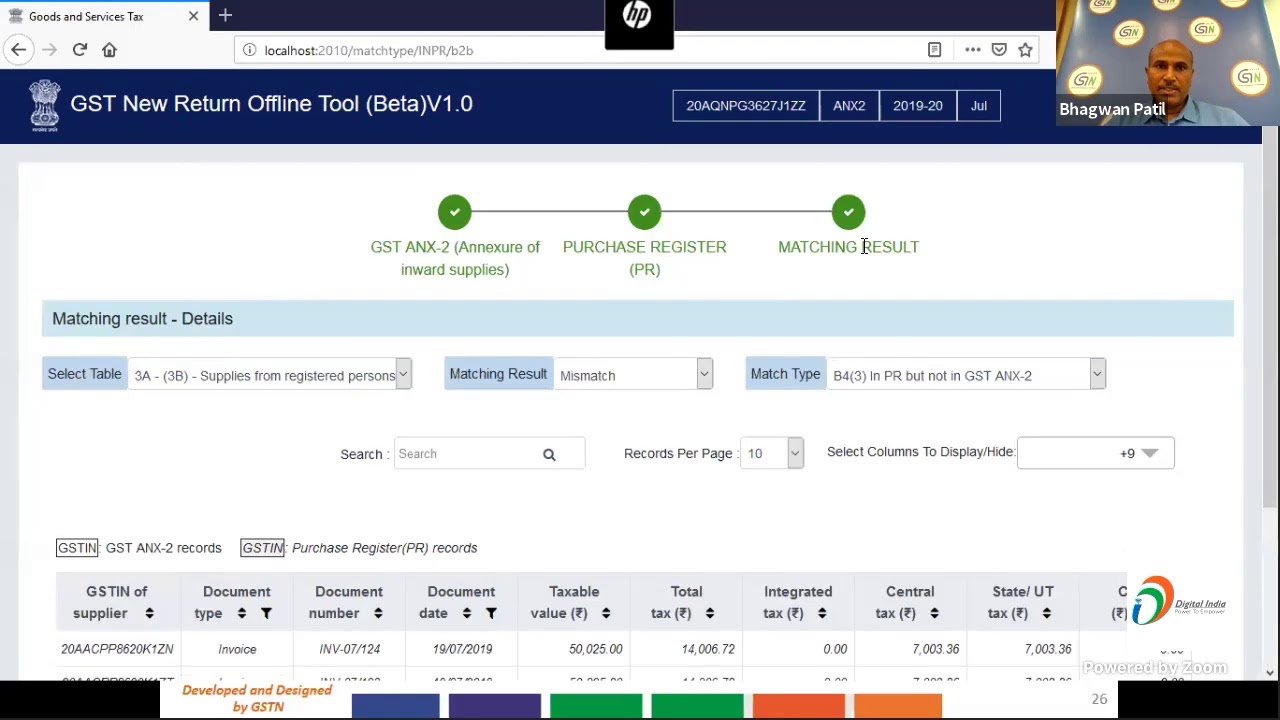This screenshot has height=720, width=1280.
Task: Reload the current browser page
Action: [80, 50]
